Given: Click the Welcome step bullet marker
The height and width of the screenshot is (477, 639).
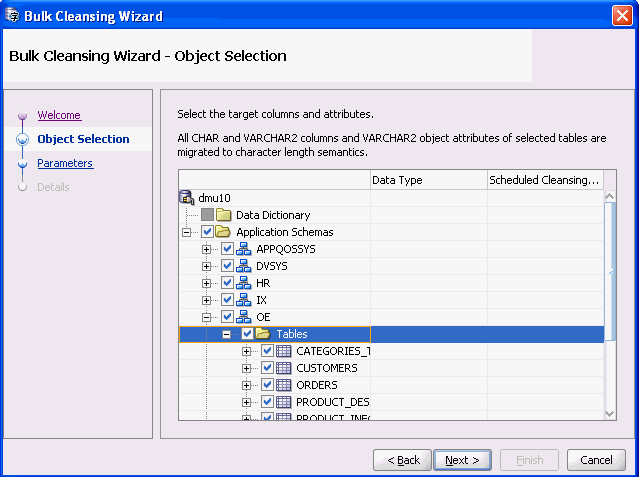Looking at the screenshot, I should 22,115.
